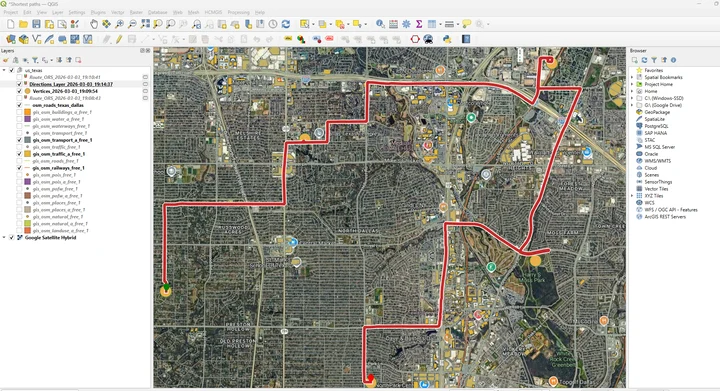Open the Select Features dropdown arrow

click(313, 24)
